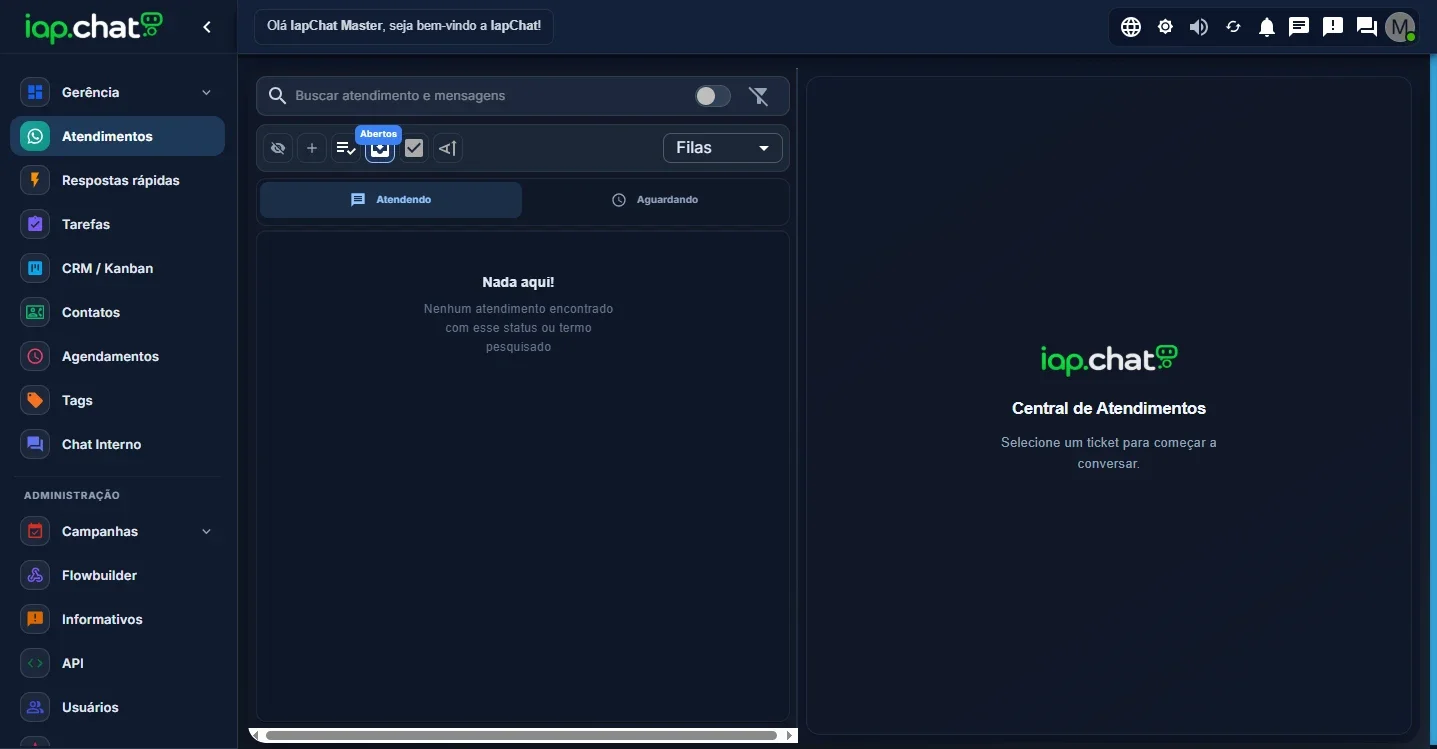Open the message lines chat-bubble icon
This screenshot has height=749, width=1437.
tap(1299, 27)
